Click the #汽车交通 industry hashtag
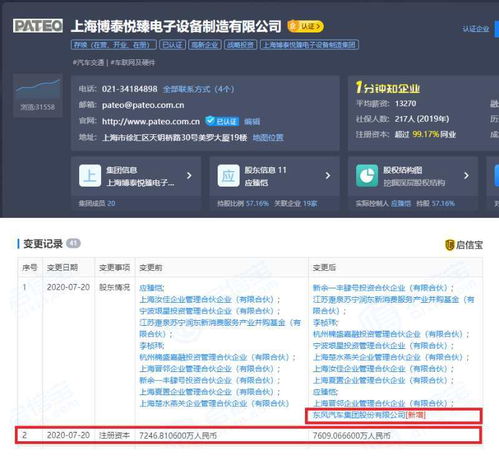The image size is (499, 460). click(88, 62)
